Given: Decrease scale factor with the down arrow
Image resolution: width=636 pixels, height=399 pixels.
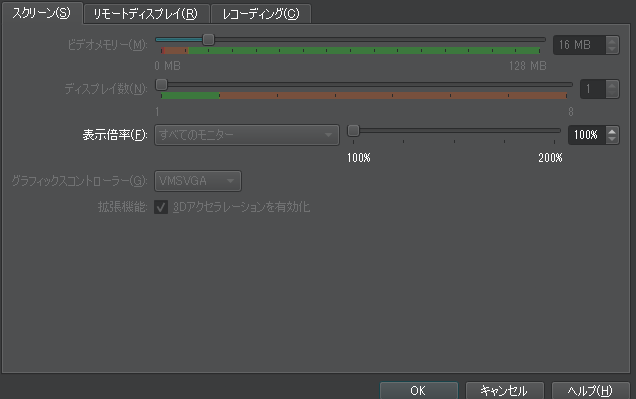Looking at the screenshot, I should (612, 139).
